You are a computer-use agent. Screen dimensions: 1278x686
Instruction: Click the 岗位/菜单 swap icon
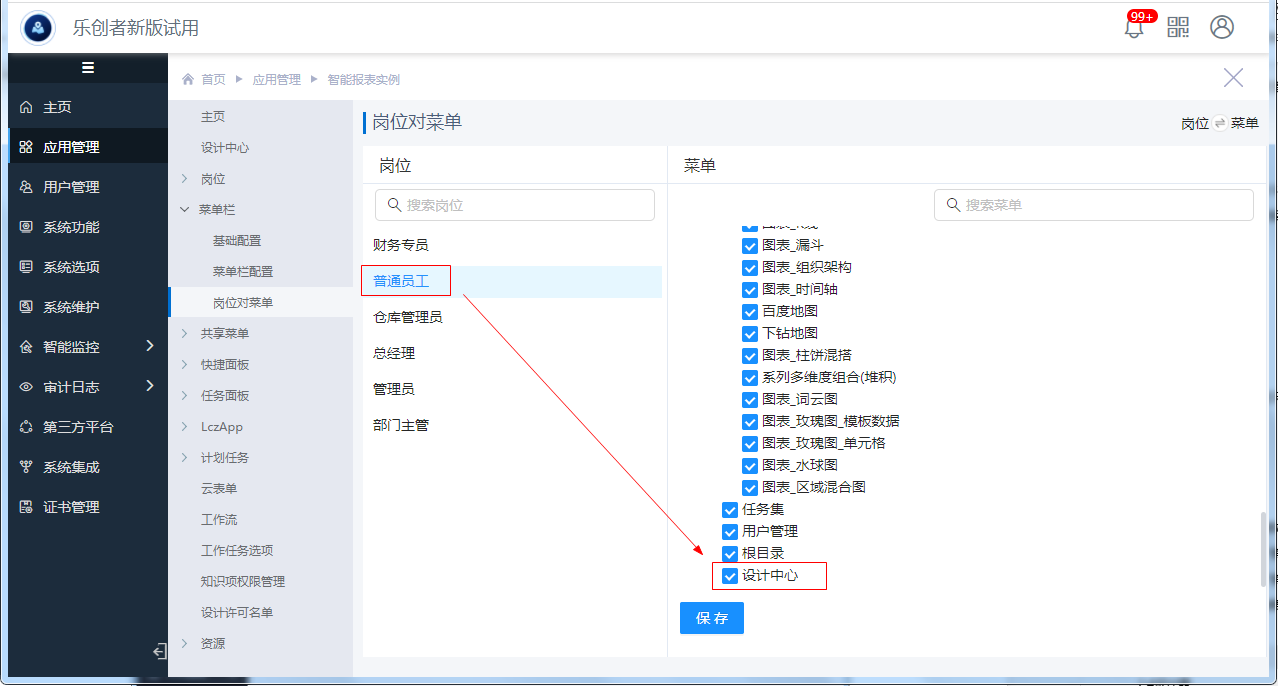(x=1220, y=123)
